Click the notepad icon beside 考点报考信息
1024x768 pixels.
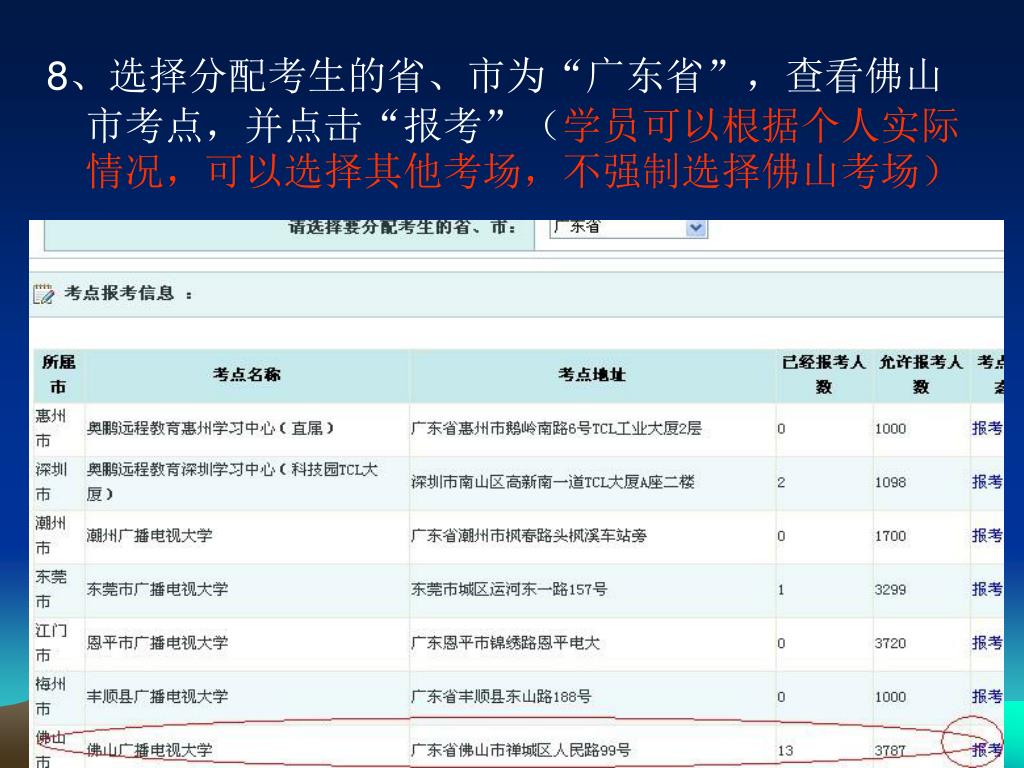(x=44, y=294)
